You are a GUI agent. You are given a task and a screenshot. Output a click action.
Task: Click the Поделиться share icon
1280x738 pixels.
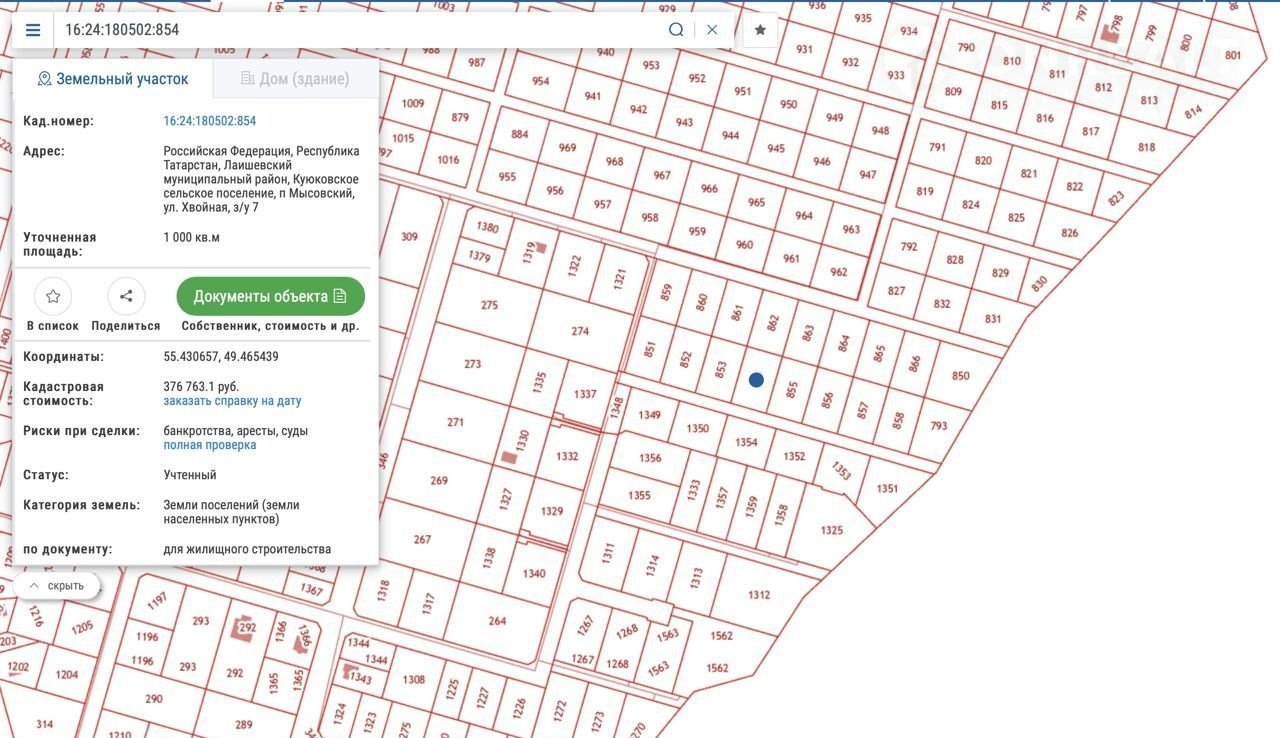126,297
